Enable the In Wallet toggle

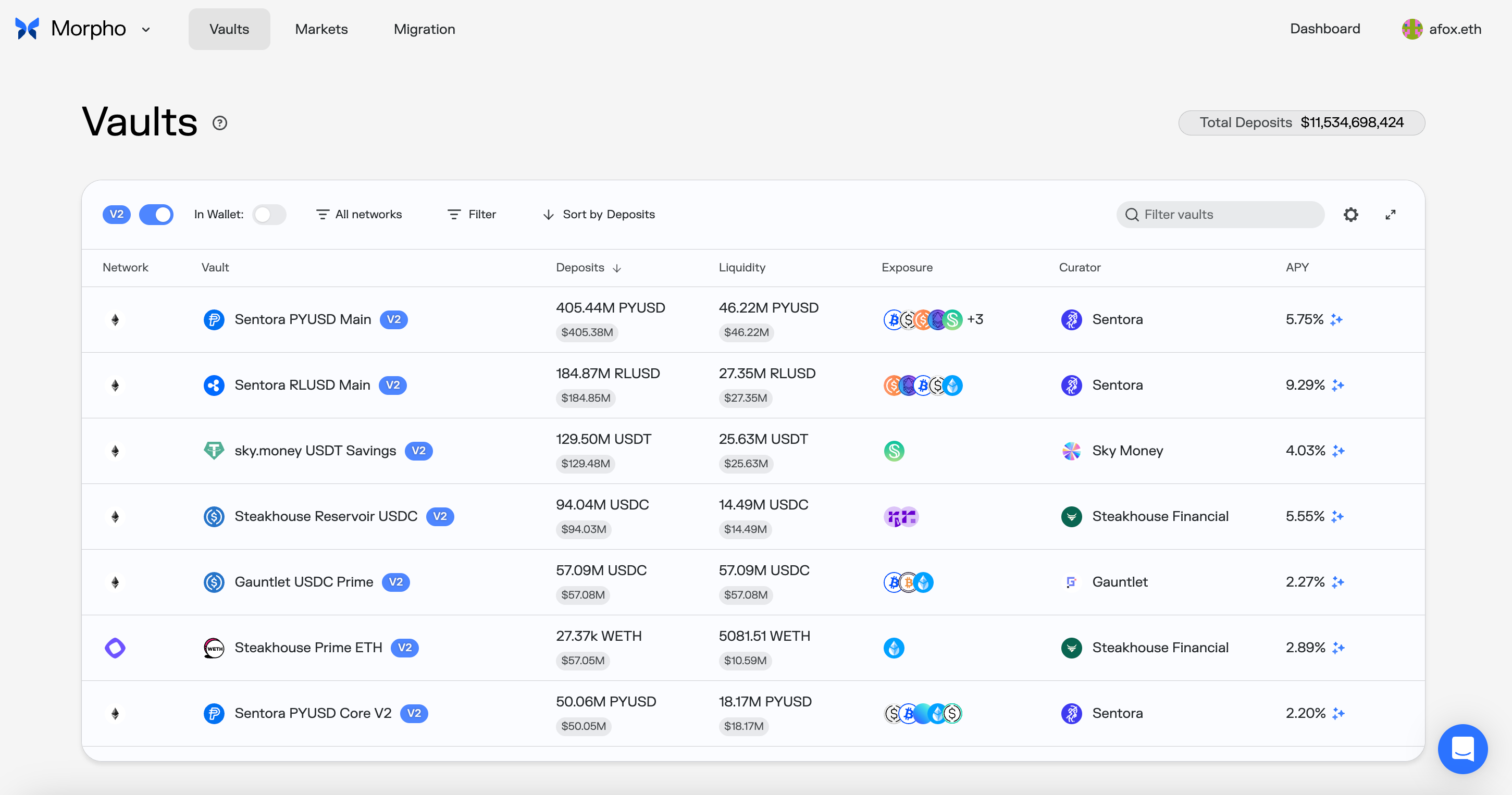tap(269, 215)
